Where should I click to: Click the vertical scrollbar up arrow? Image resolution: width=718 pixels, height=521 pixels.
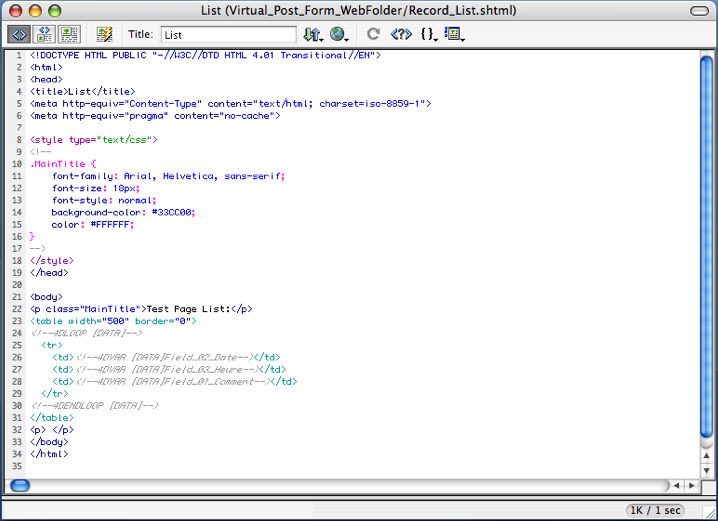(x=708, y=453)
